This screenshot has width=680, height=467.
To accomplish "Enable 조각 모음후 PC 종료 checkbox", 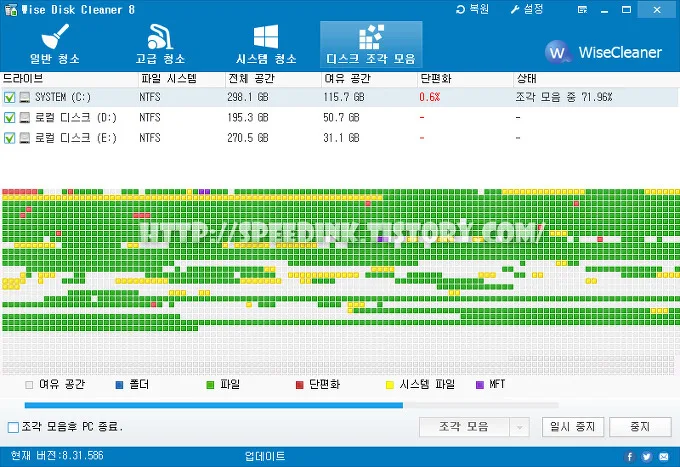I will click(x=13, y=427).
